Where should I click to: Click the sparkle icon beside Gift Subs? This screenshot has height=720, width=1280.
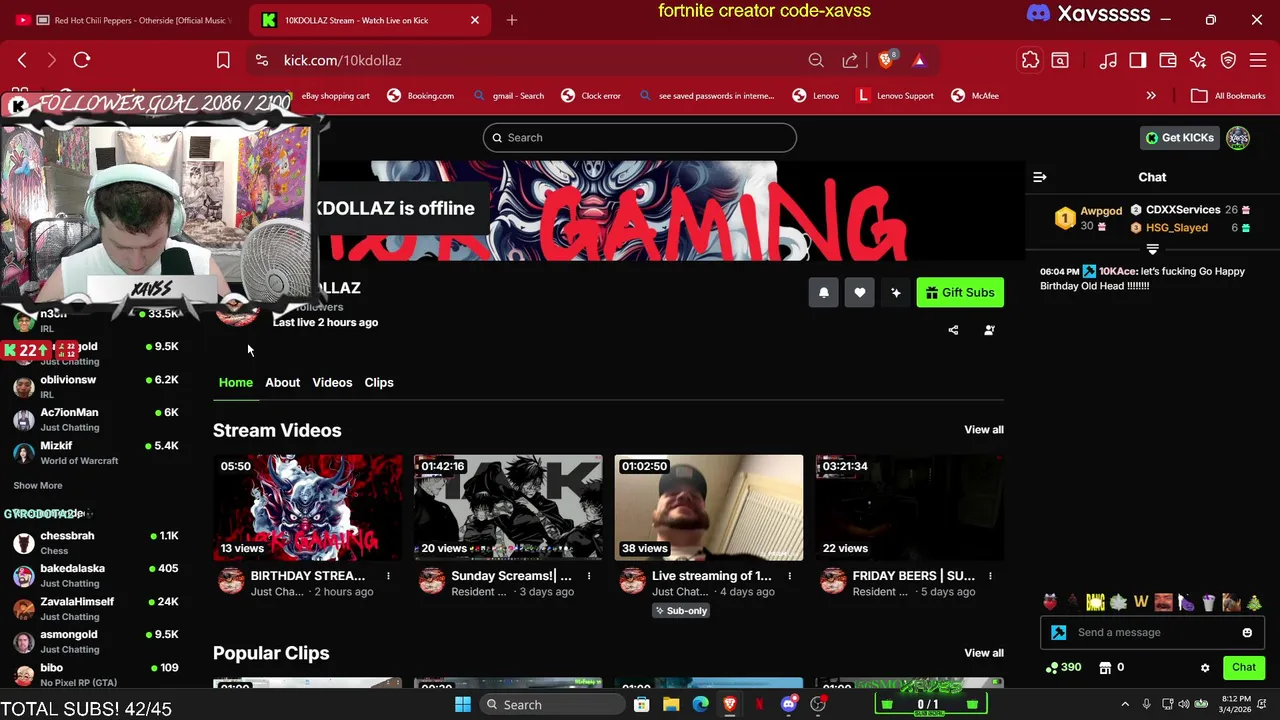coord(896,292)
